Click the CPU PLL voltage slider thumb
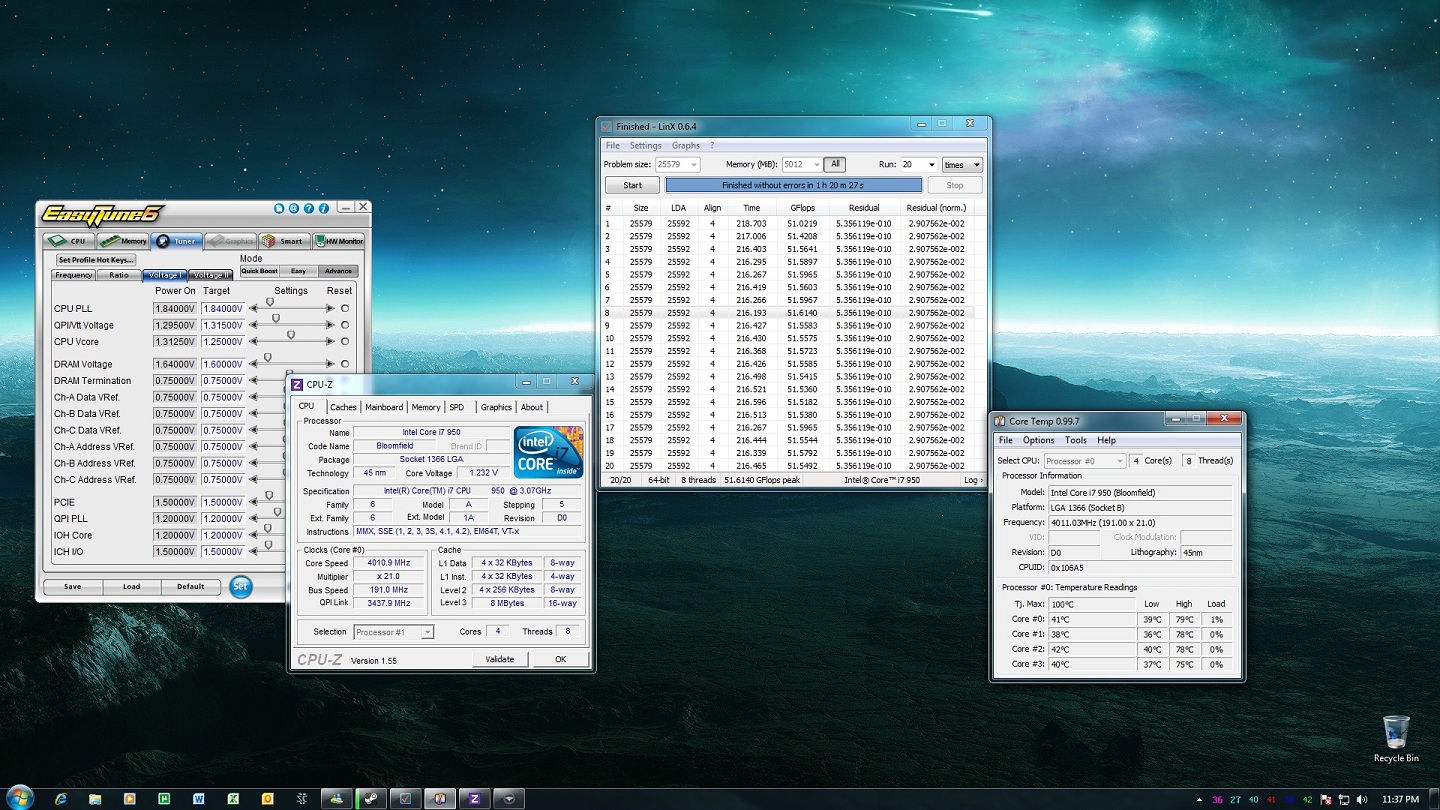The image size is (1440, 810). 269,302
